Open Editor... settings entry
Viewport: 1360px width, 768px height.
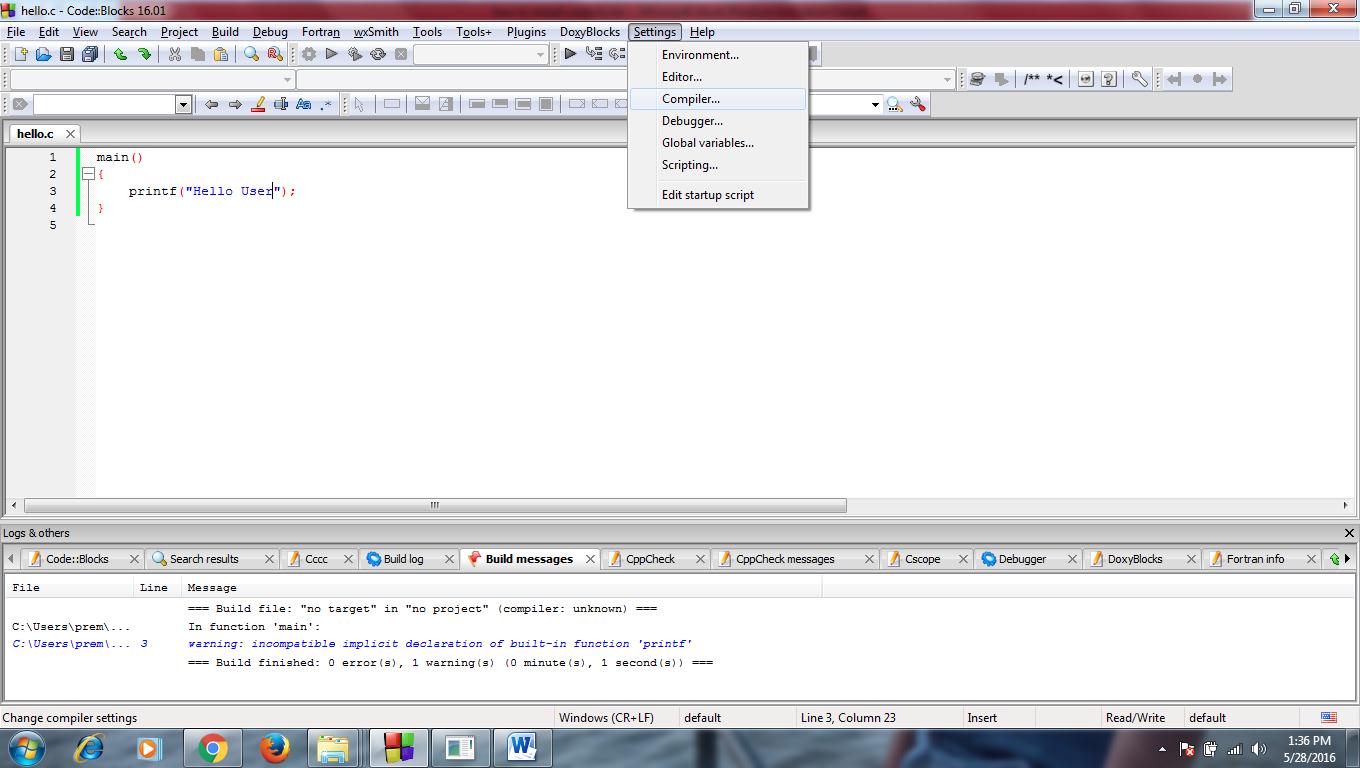click(x=718, y=77)
